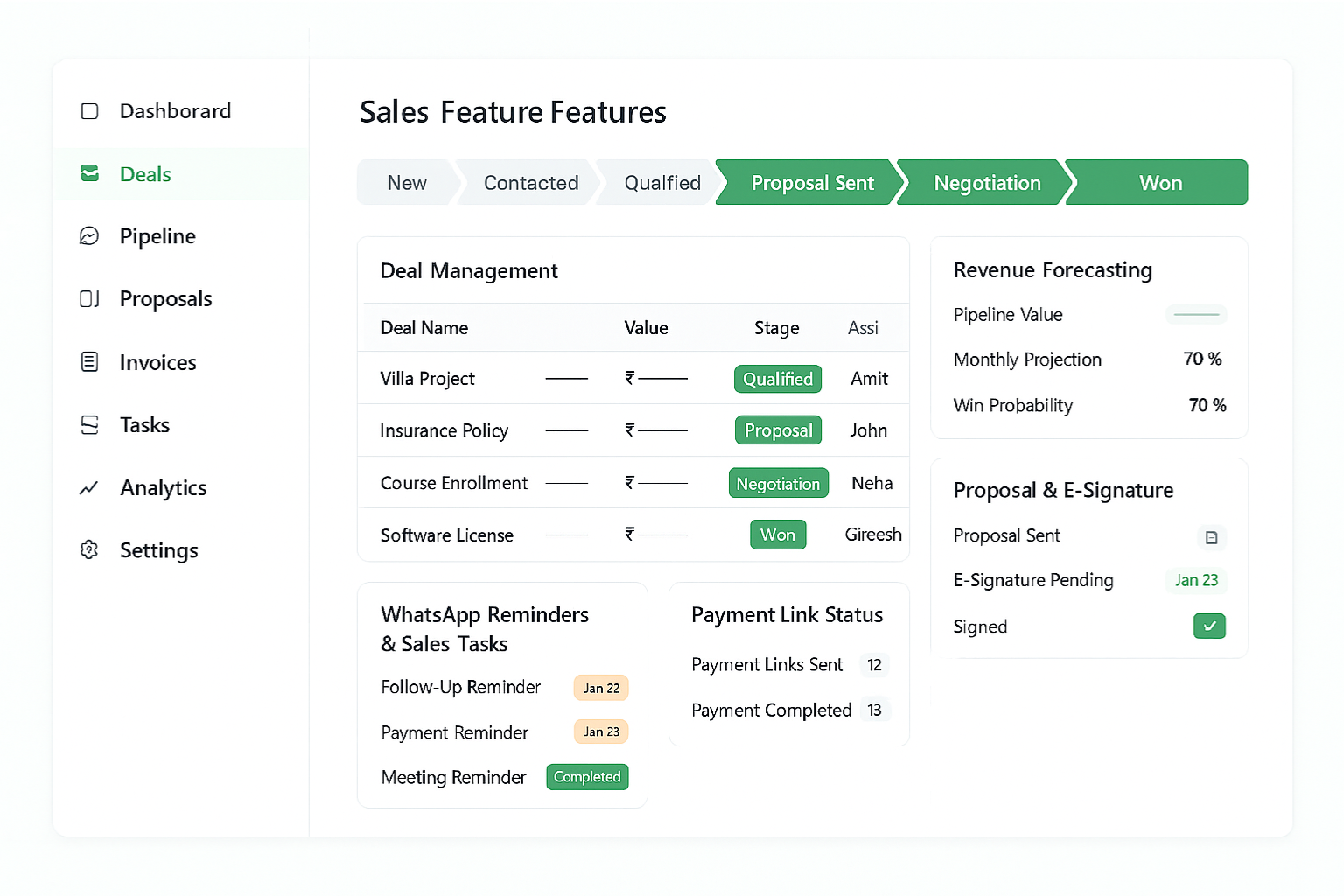Click the Settings gear icon
The width and height of the screenshot is (1344, 896).
coord(88,550)
